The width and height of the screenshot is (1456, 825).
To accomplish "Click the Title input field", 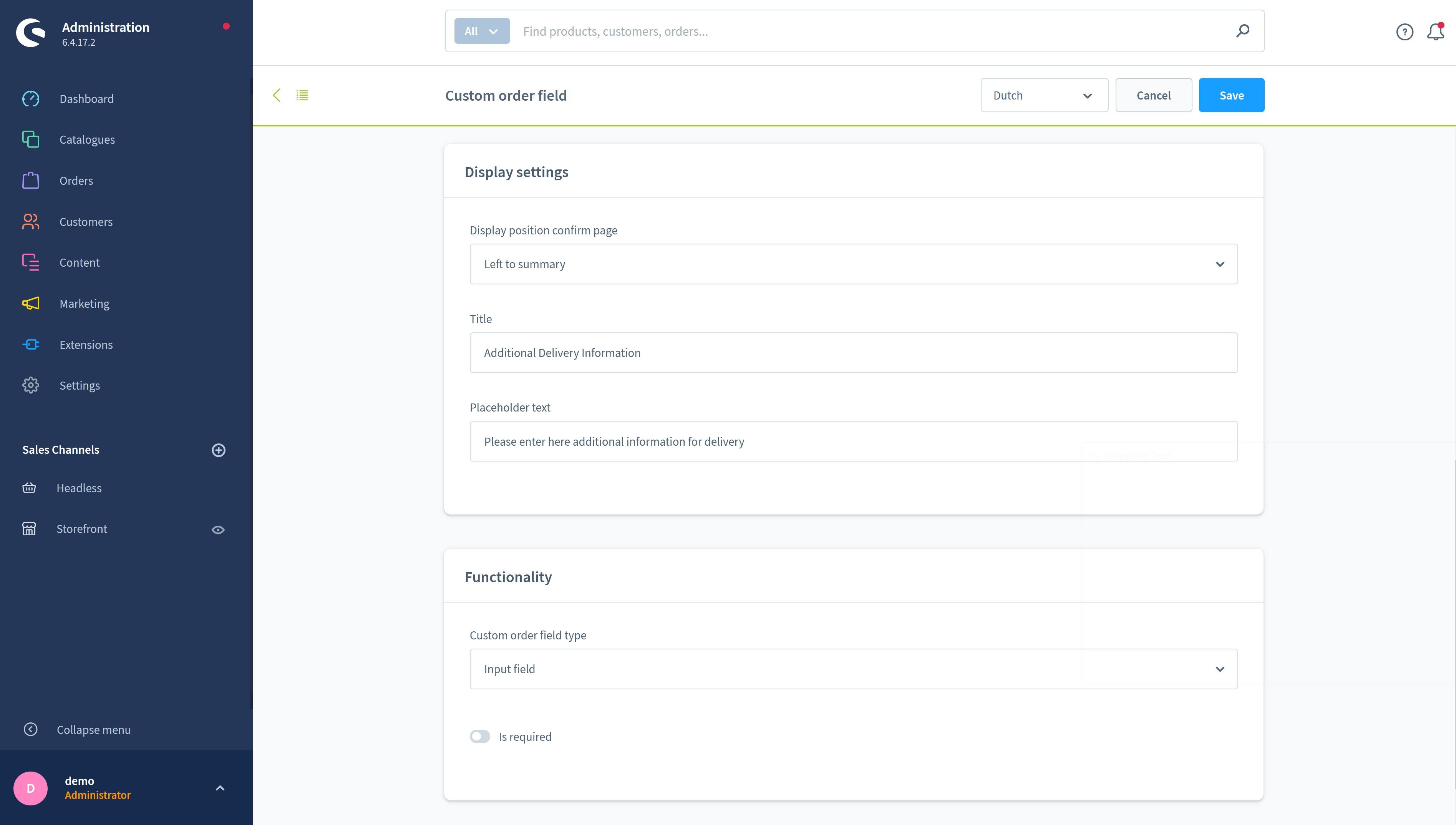I will point(854,352).
